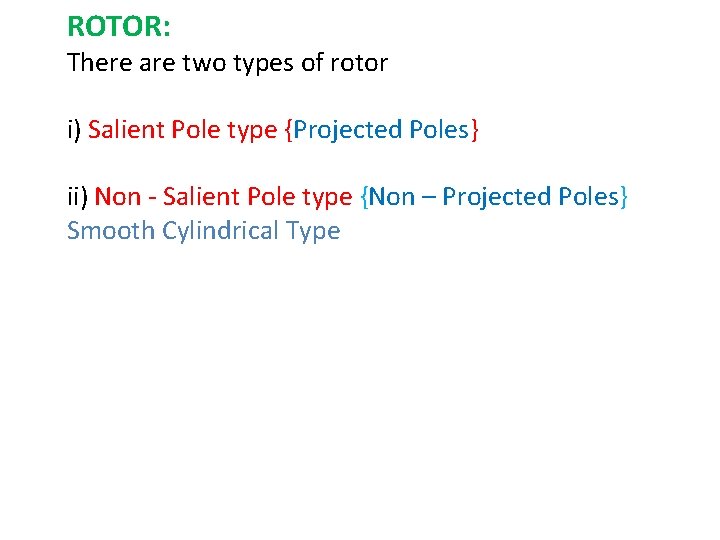The height and width of the screenshot is (540, 720).
Task: Click the word "There" starting the intro sentence
Action: 100,62
